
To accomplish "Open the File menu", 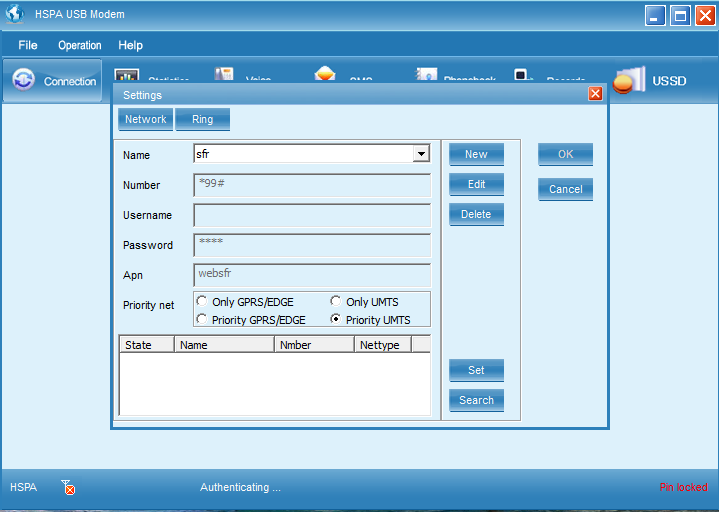I will pyautogui.click(x=28, y=45).
